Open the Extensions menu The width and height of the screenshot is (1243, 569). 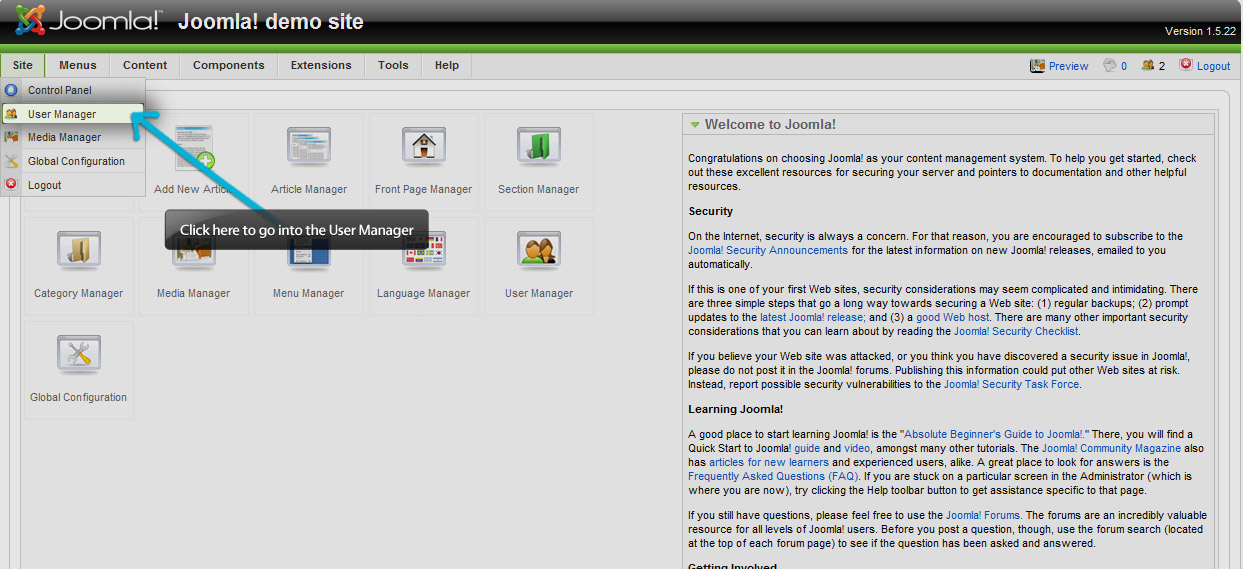click(x=321, y=65)
